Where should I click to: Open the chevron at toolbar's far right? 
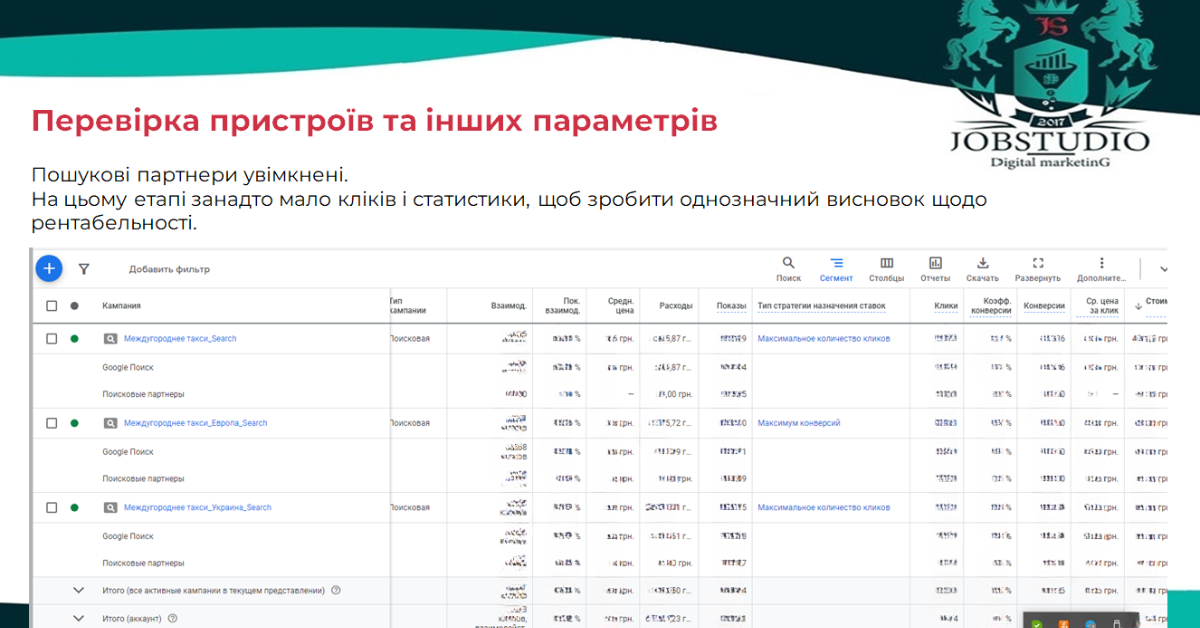[x=1163, y=268]
